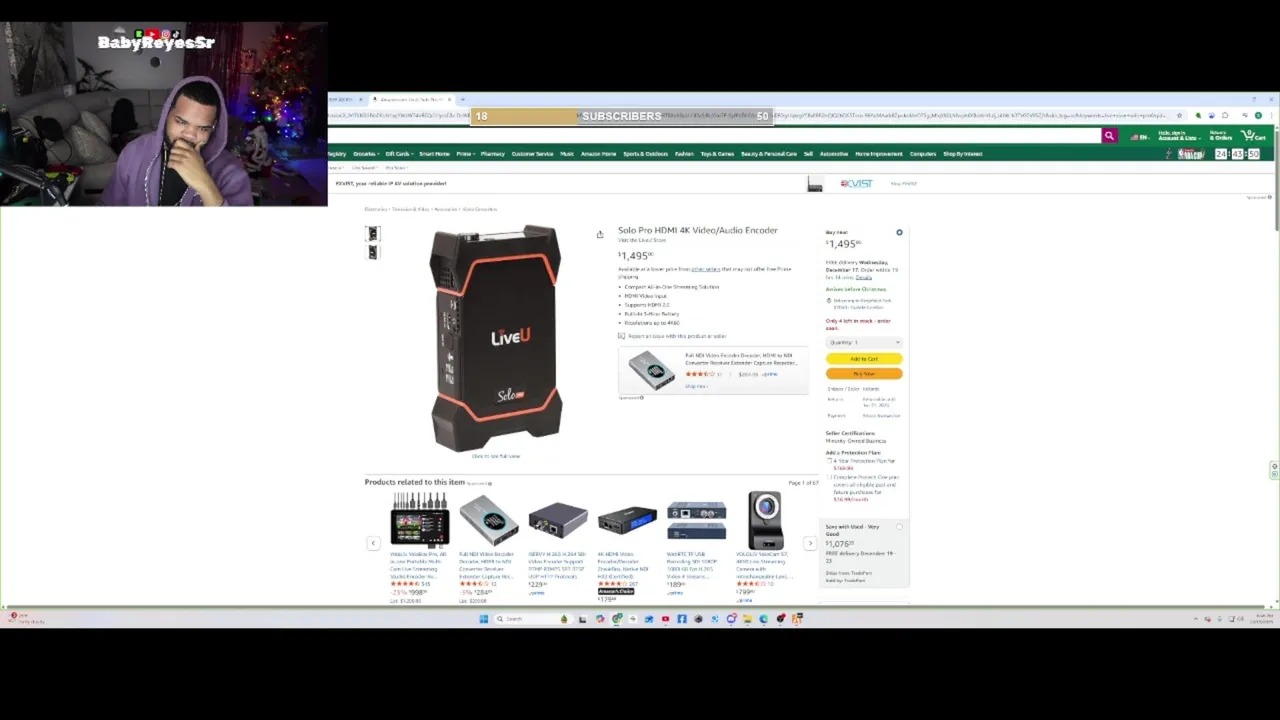Open the shopping Cart icon
Viewport: 1280px width, 720px height.
[x=1253, y=135]
